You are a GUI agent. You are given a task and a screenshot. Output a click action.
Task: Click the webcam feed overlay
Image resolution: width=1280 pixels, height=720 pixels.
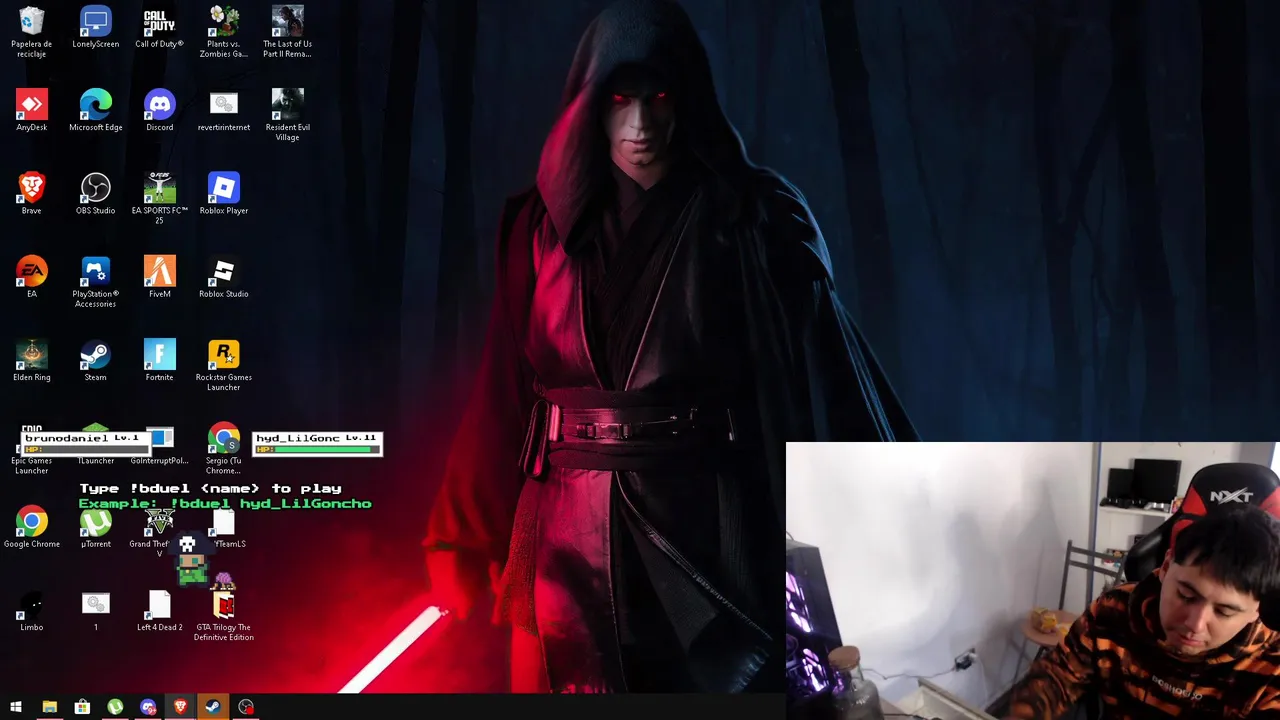click(1032, 580)
